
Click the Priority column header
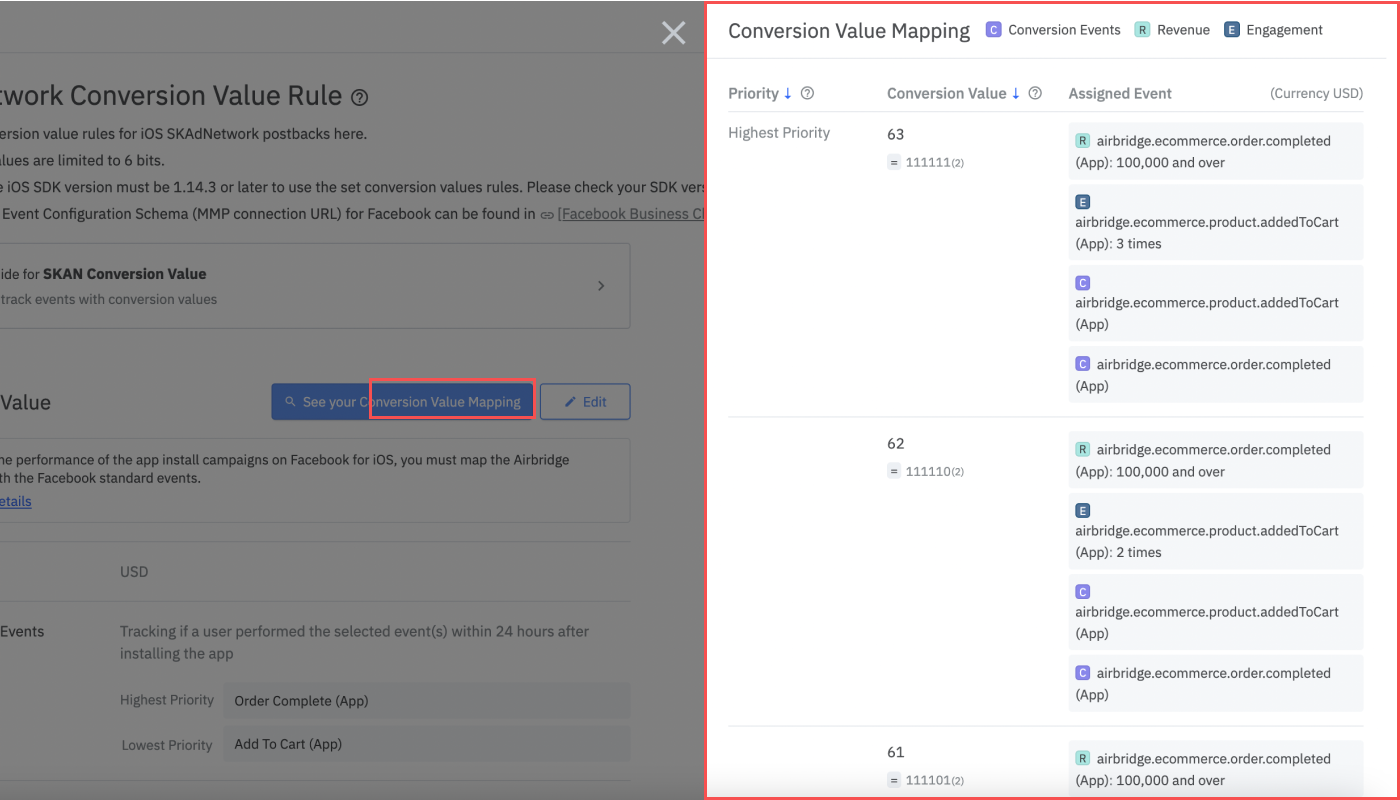(x=753, y=93)
